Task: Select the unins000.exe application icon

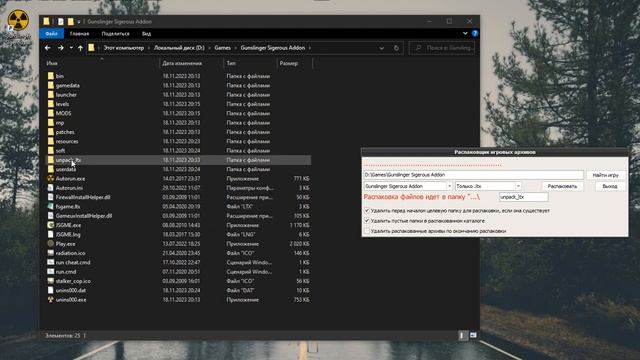Action: pyautogui.click(x=51, y=300)
